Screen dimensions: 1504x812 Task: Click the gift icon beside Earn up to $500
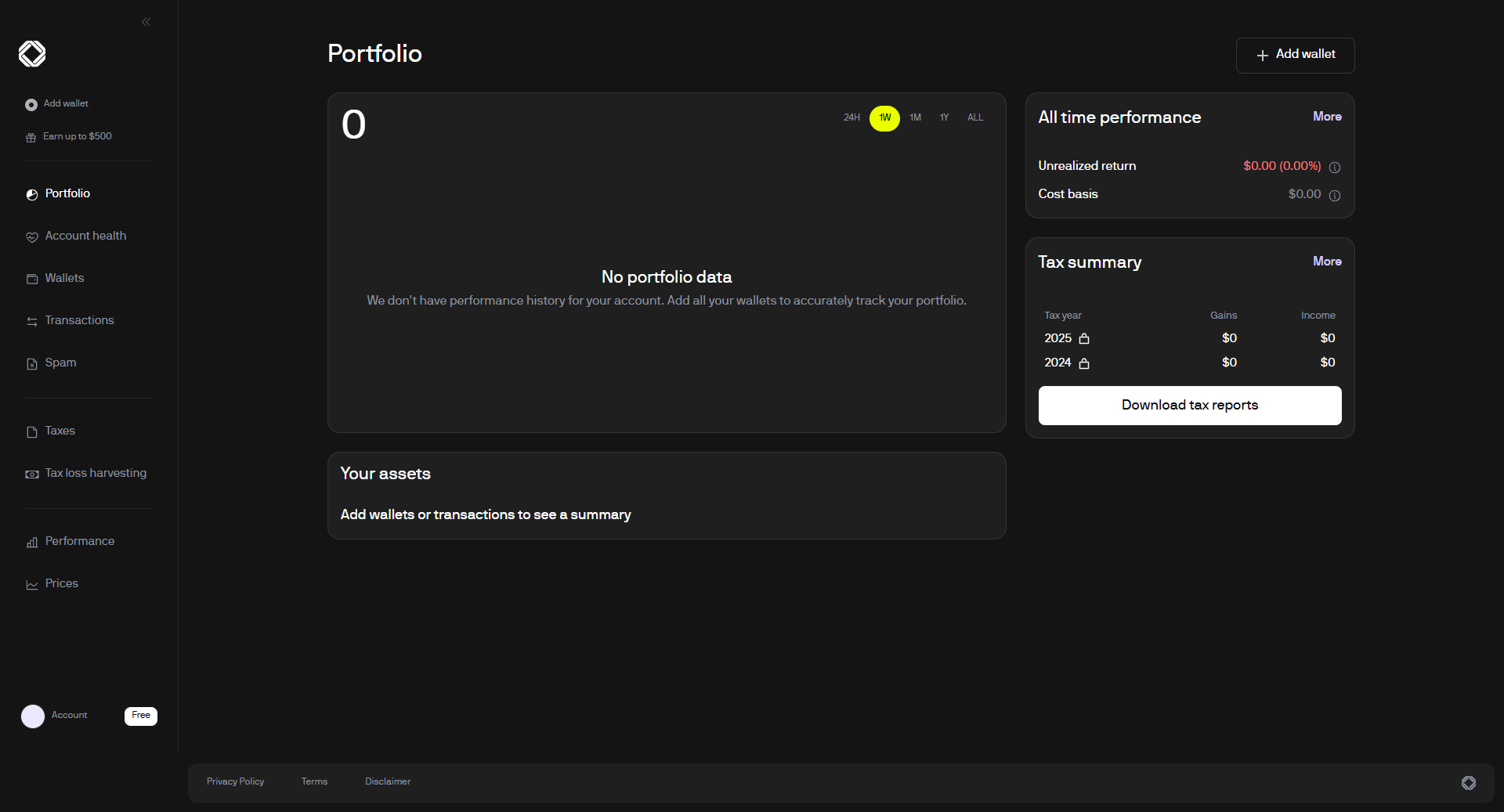[31, 137]
